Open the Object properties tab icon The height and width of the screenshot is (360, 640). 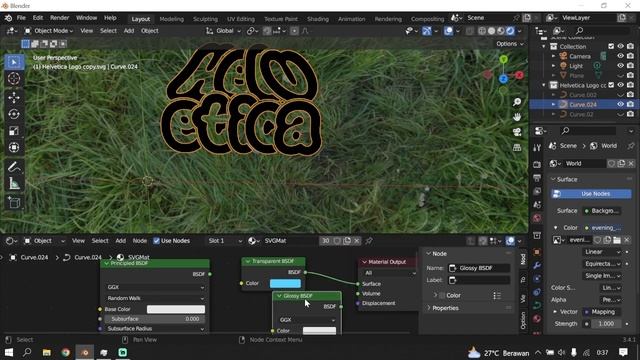537,252
